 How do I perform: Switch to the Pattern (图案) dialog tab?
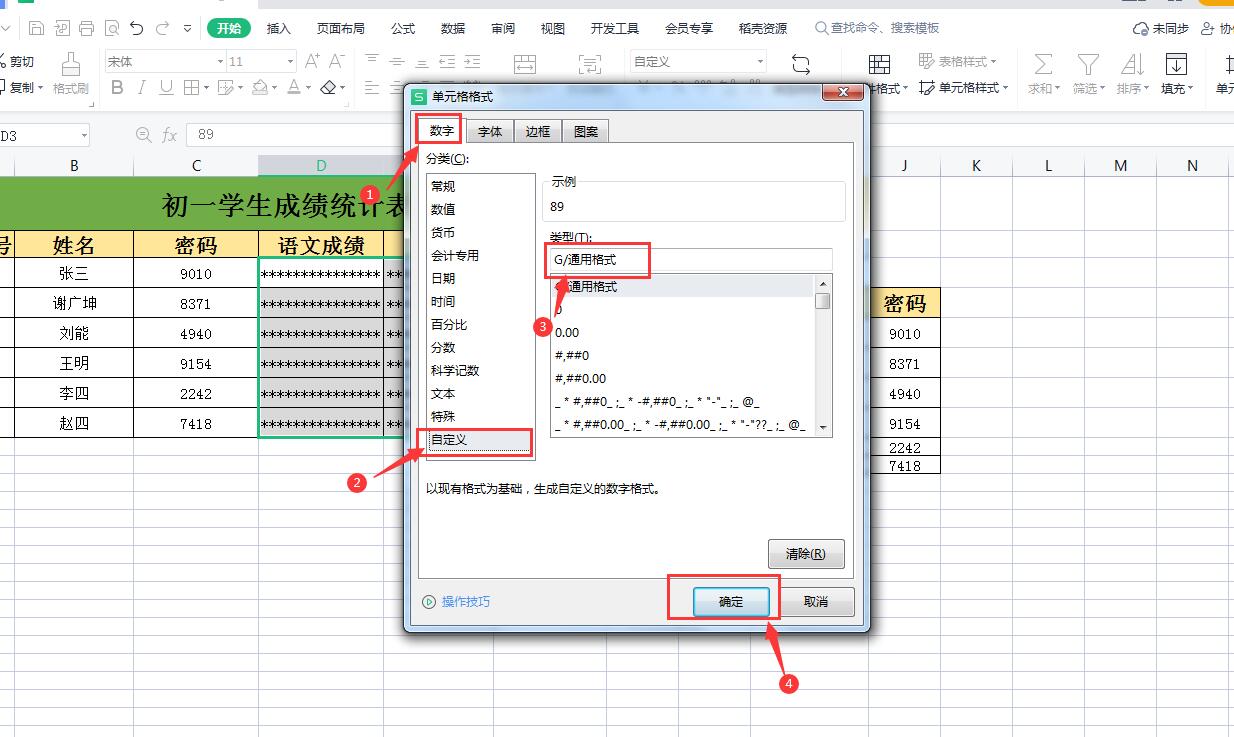point(586,131)
